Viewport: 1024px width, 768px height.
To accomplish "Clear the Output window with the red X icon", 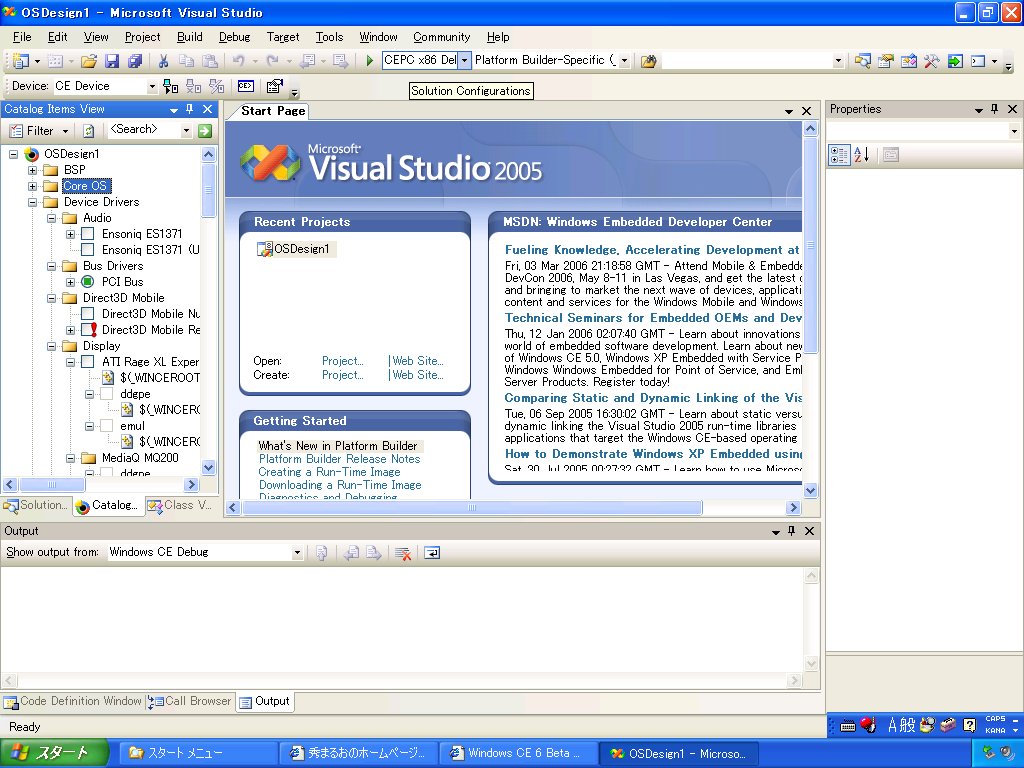I will [404, 553].
